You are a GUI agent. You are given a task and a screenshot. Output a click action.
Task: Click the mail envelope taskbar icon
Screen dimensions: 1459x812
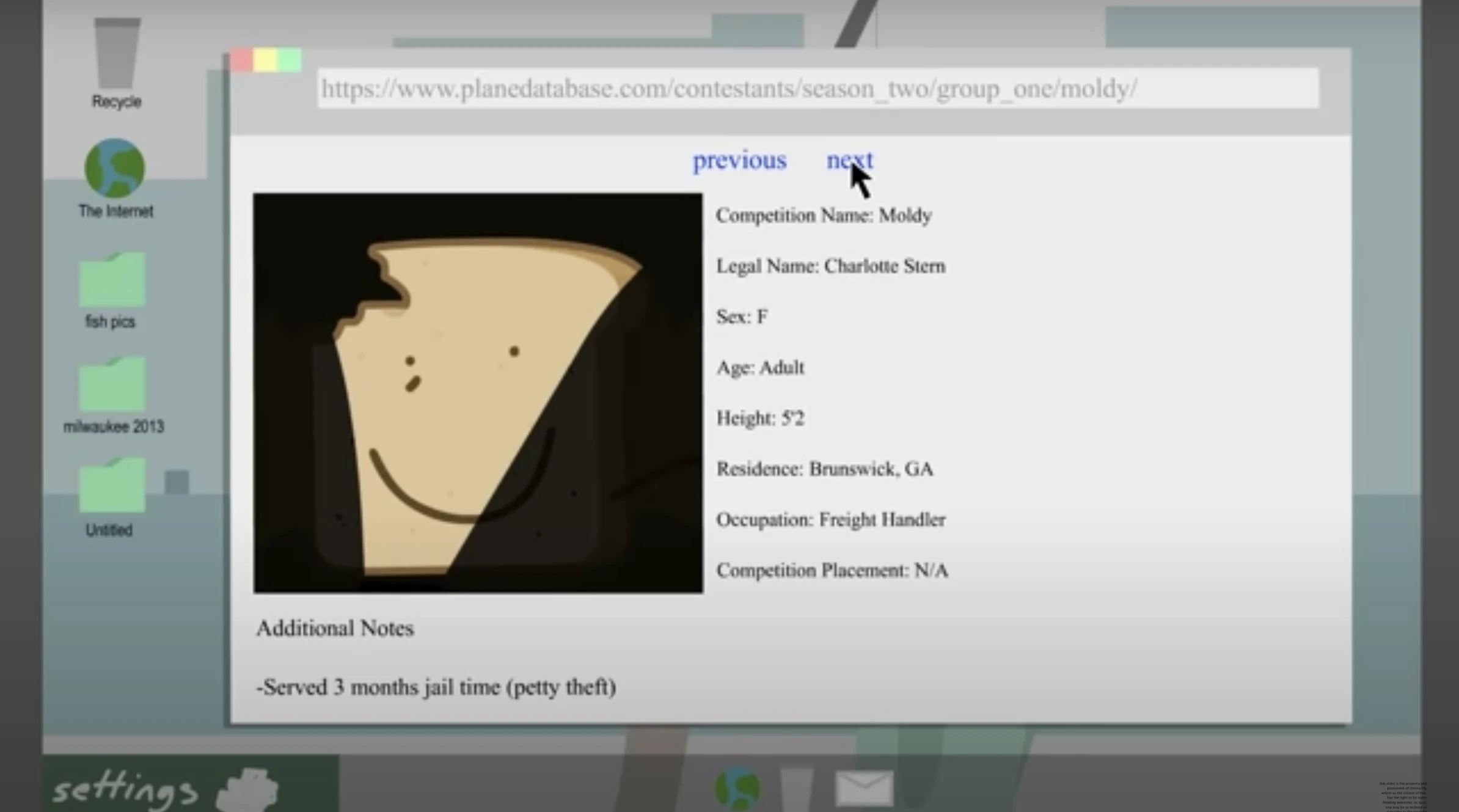click(864, 788)
